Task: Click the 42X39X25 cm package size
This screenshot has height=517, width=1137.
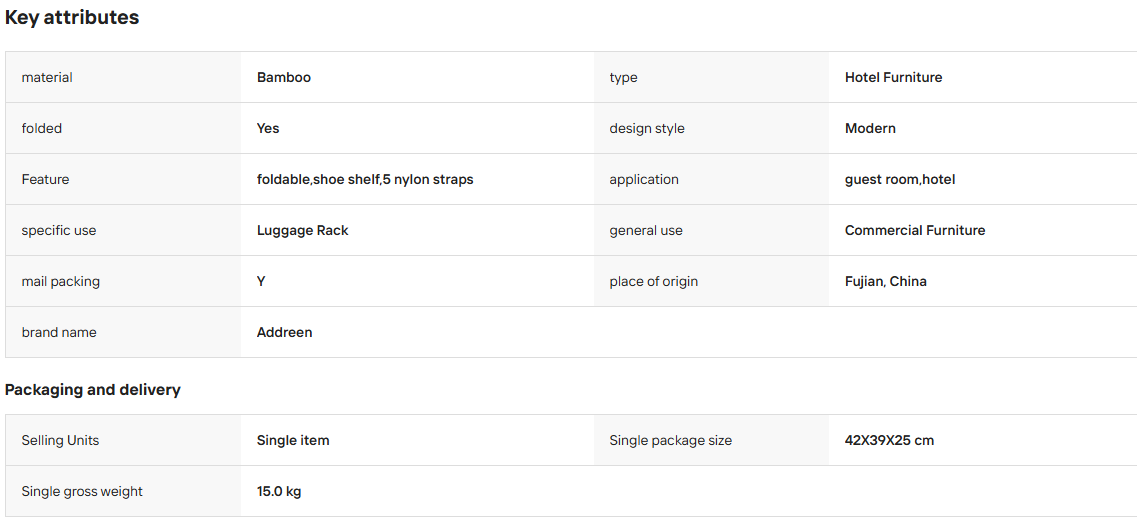Action: (x=889, y=440)
